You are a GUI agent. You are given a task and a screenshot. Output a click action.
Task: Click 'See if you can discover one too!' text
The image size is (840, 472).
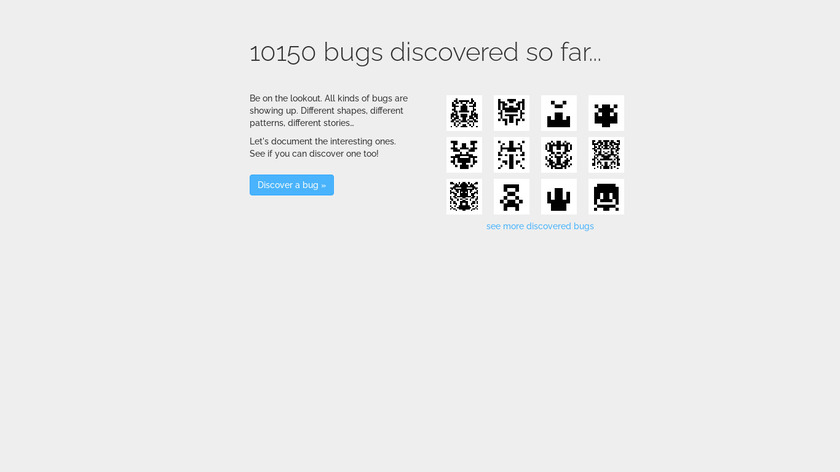click(314, 154)
